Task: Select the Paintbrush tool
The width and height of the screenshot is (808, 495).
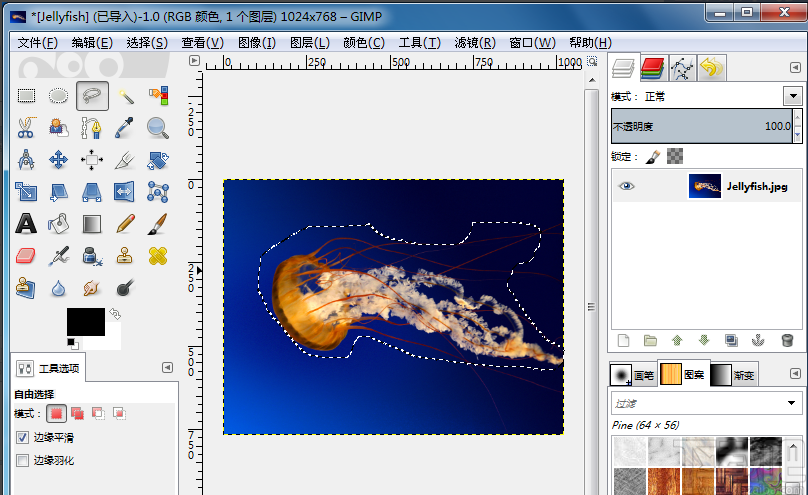Action: point(158,224)
